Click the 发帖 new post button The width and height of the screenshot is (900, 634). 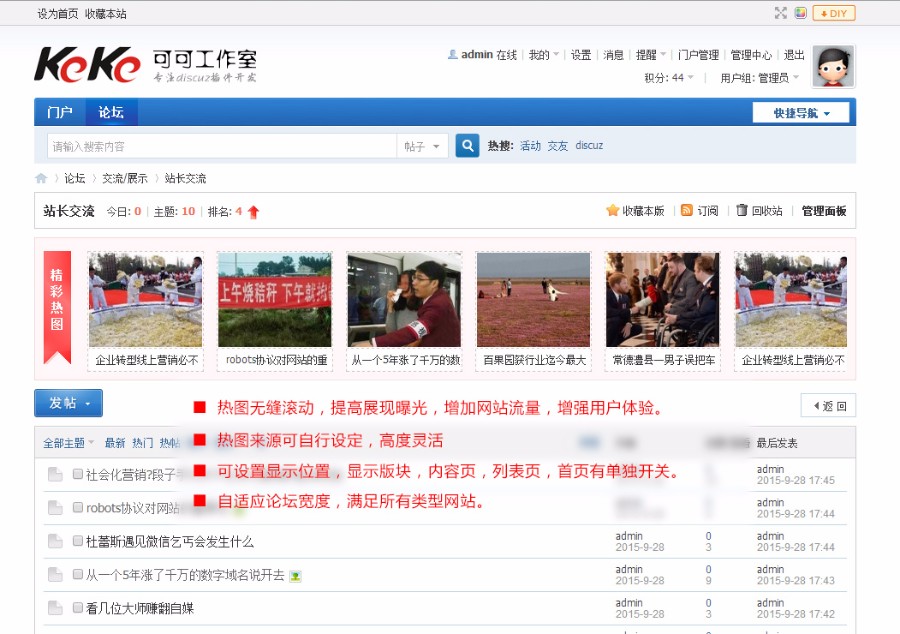pos(63,403)
